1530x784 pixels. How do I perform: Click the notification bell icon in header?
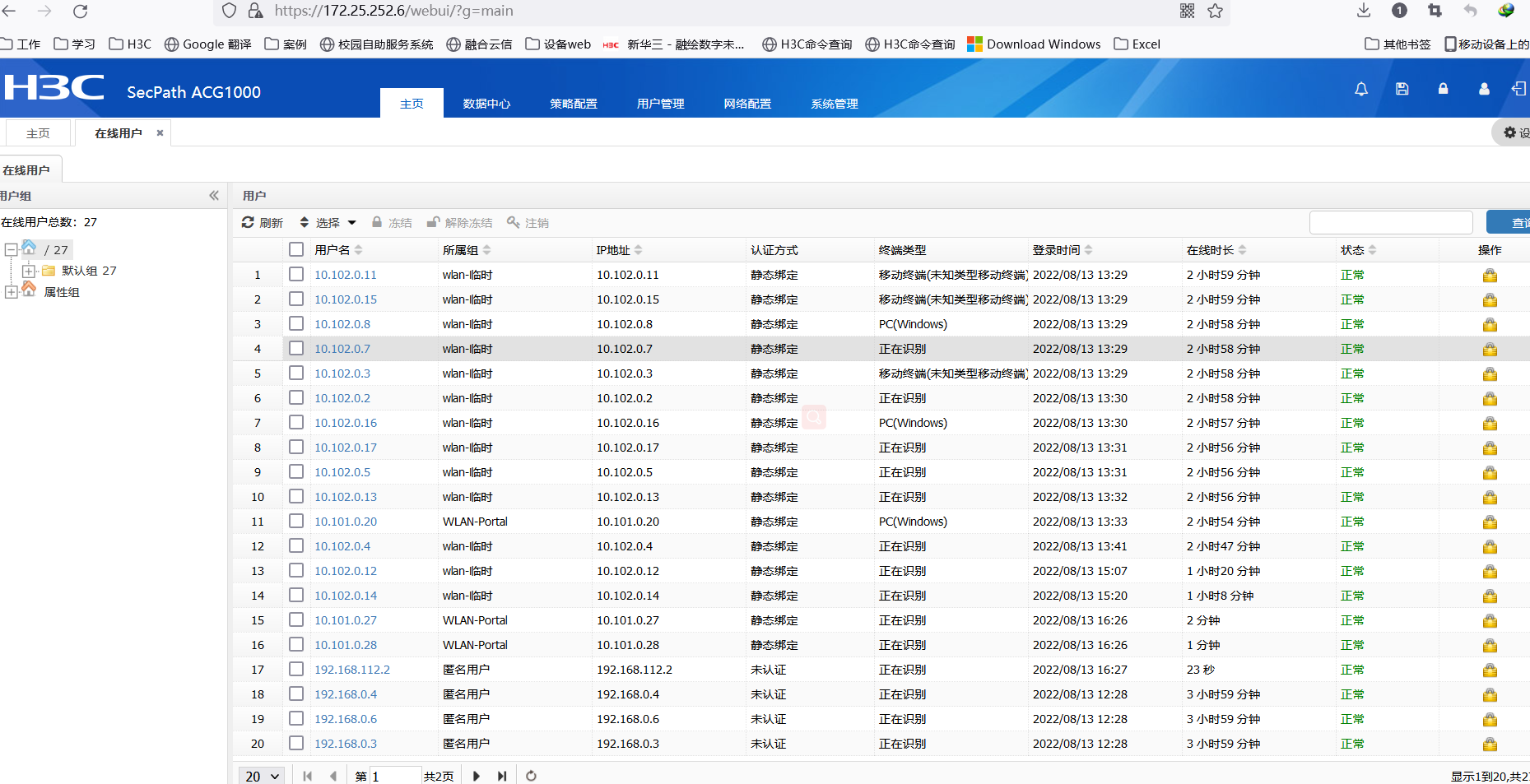coord(1361,89)
